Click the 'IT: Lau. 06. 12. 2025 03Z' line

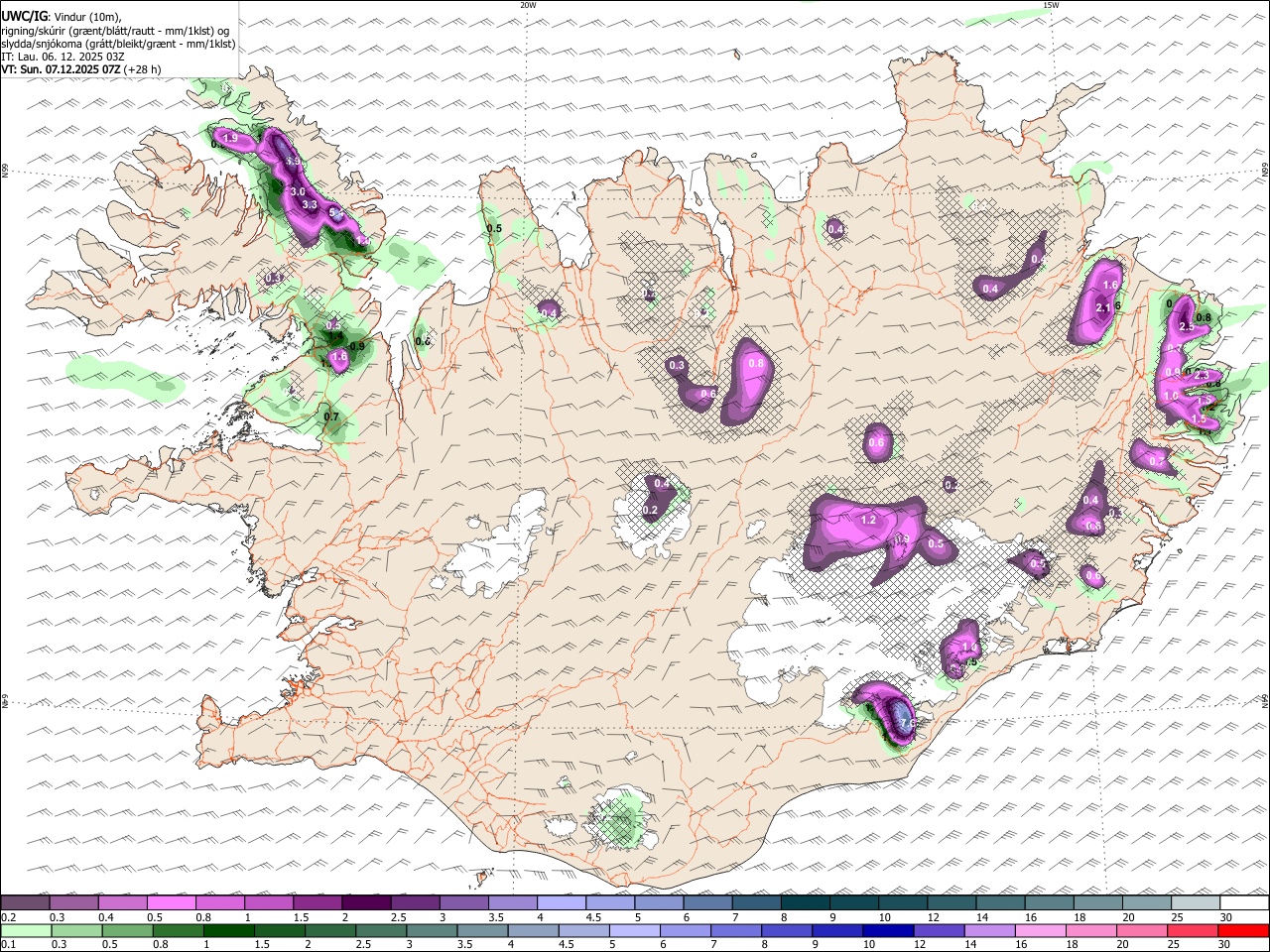[63, 57]
